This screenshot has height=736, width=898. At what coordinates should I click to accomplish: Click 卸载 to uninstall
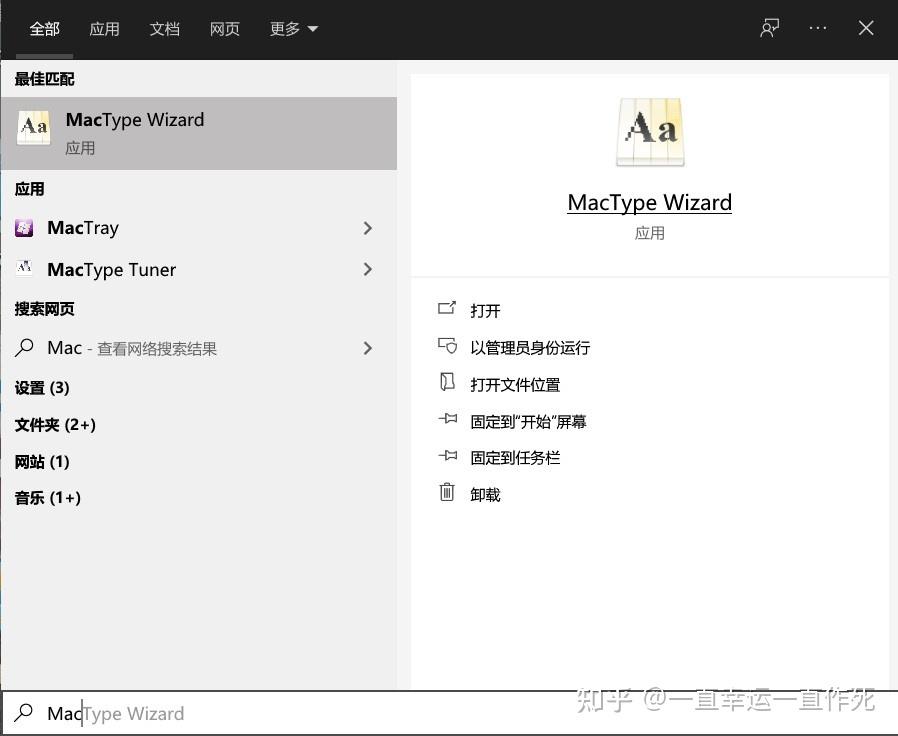click(485, 494)
